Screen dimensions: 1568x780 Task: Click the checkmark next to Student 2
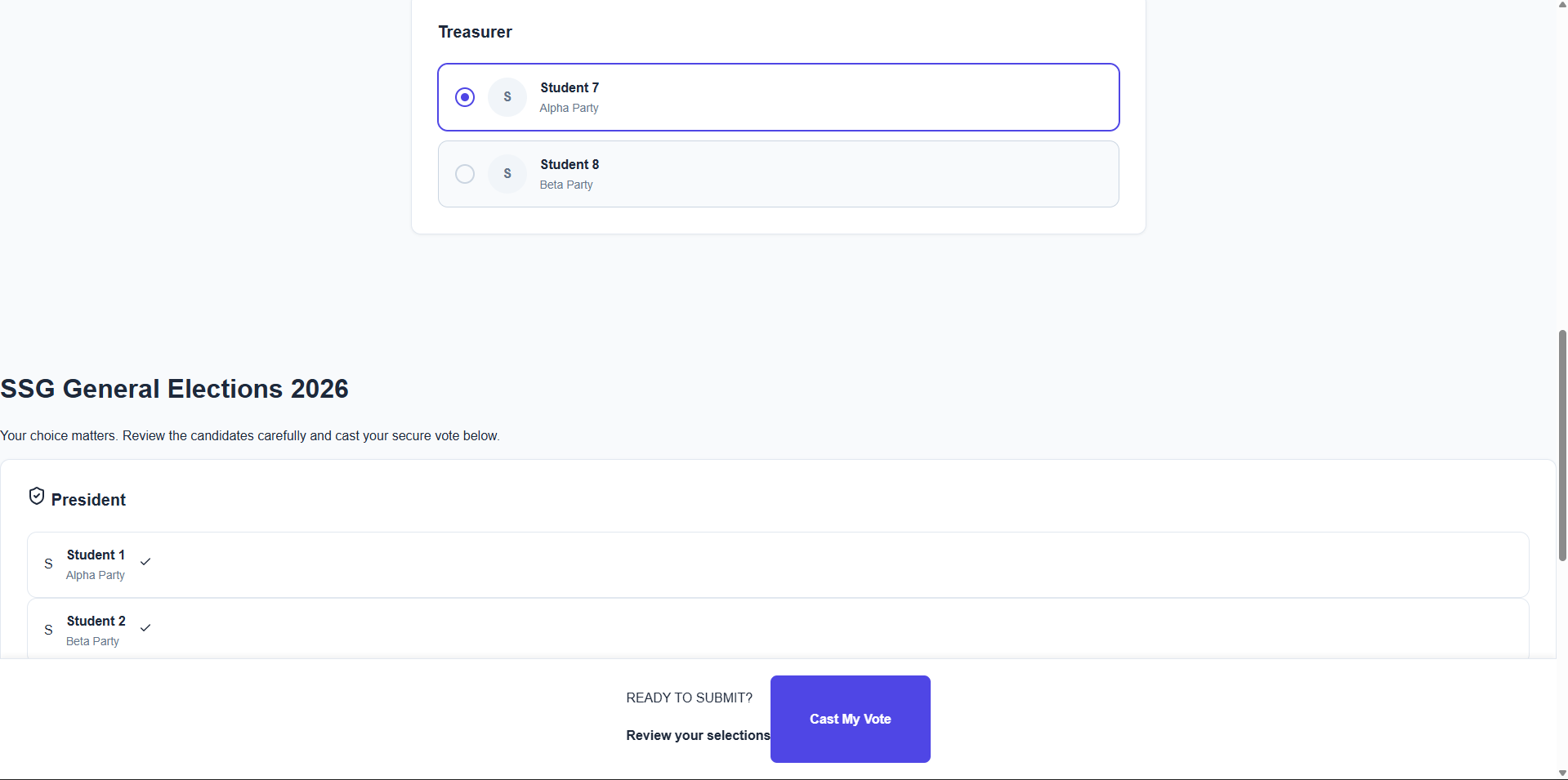point(145,628)
